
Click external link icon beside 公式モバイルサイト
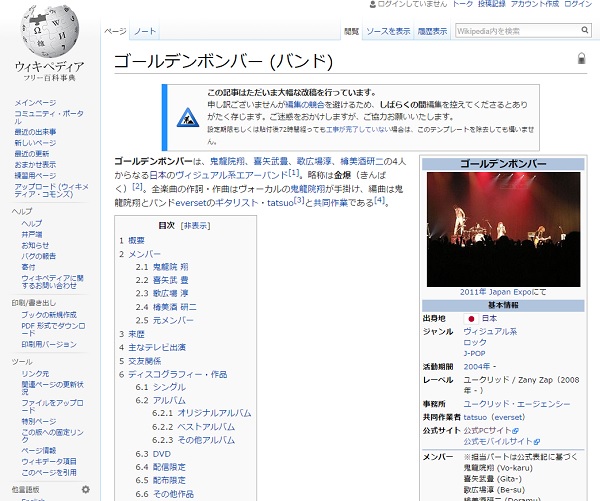pyautogui.click(x=536, y=442)
